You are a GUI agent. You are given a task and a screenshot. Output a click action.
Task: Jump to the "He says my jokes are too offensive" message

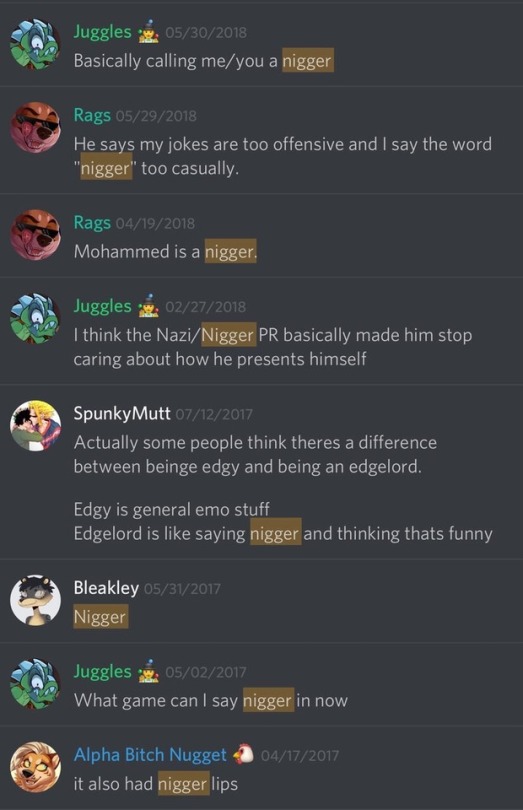262,141
